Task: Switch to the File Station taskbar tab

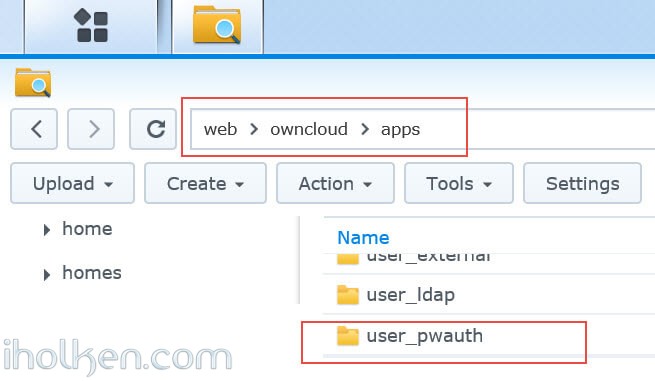Action: pos(217,26)
